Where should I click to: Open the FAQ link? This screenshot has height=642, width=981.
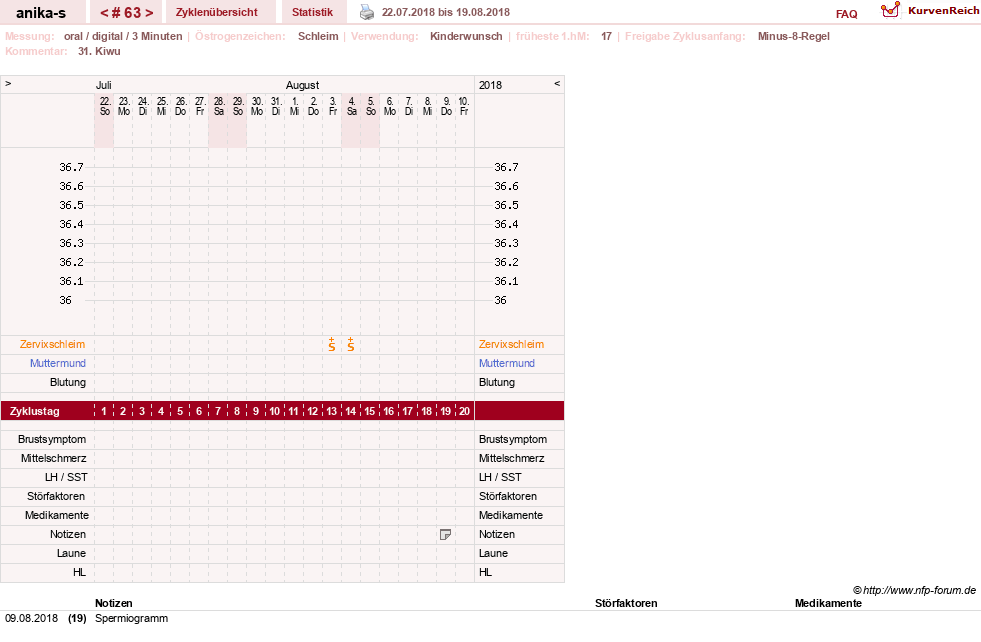pyautogui.click(x=846, y=14)
